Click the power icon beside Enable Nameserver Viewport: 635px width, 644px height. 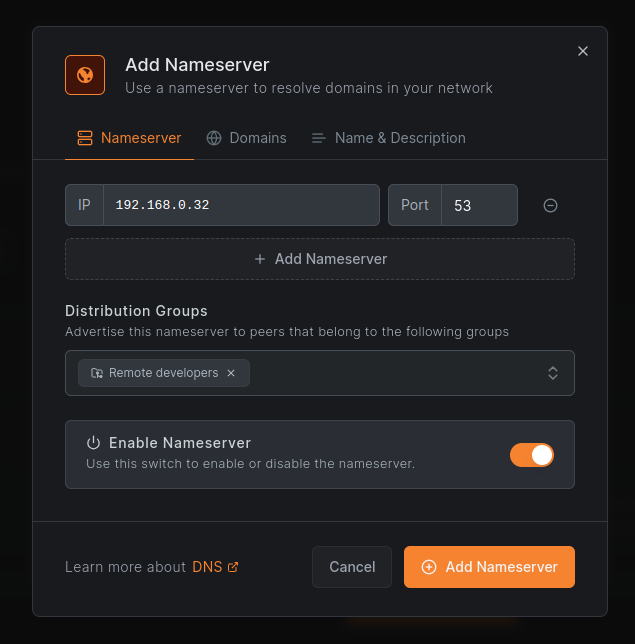click(93, 443)
